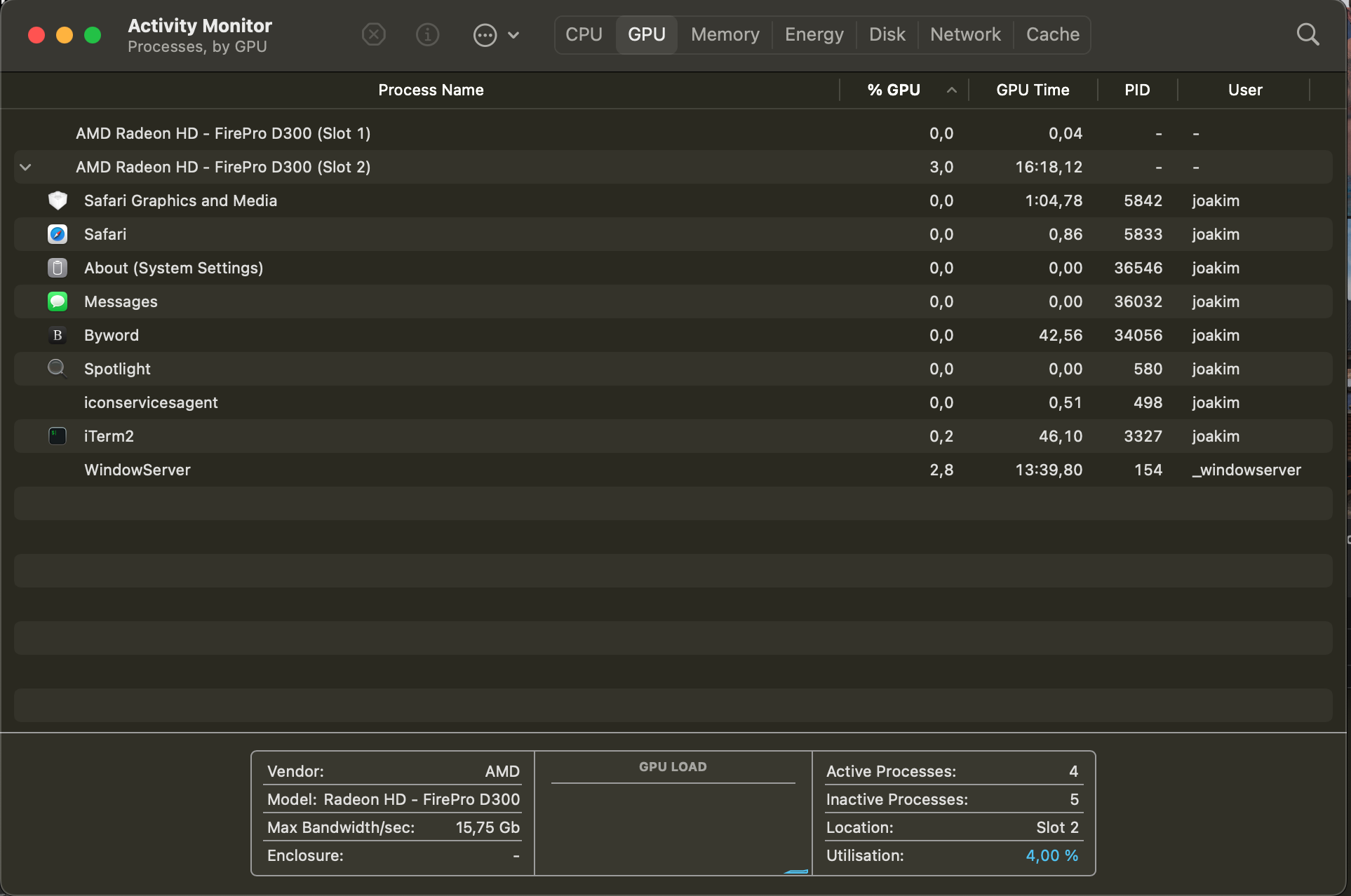Click the Safari compass icon
Image resolution: width=1351 pixels, height=896 pixels.
point(58,234)
